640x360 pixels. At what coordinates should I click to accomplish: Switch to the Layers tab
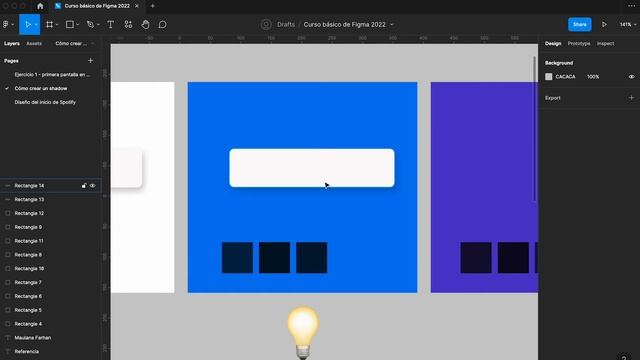(x=12, y=43)
